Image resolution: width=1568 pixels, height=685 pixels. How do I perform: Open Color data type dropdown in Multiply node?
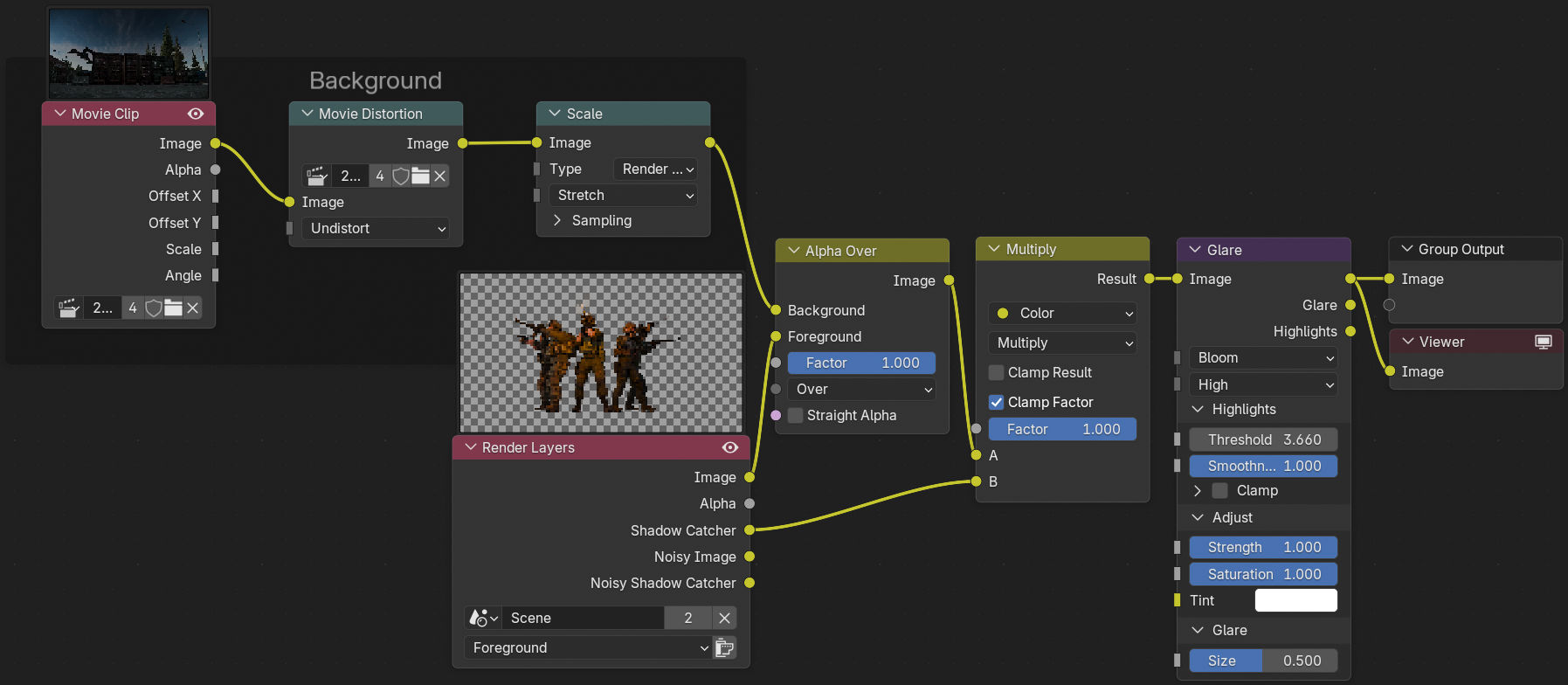pos(1062,313)
